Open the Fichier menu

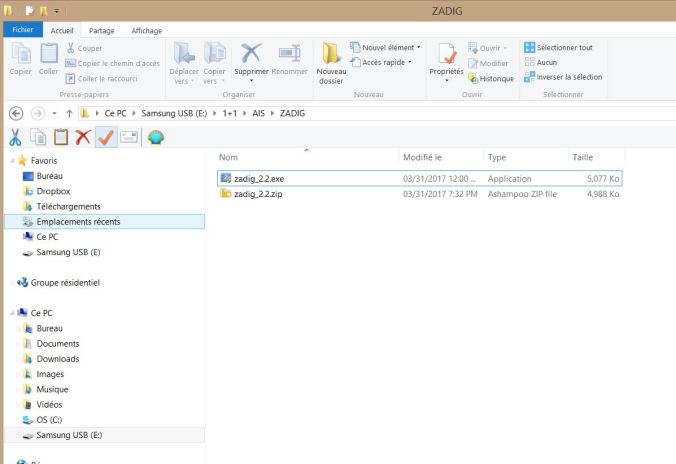point(21,30)
